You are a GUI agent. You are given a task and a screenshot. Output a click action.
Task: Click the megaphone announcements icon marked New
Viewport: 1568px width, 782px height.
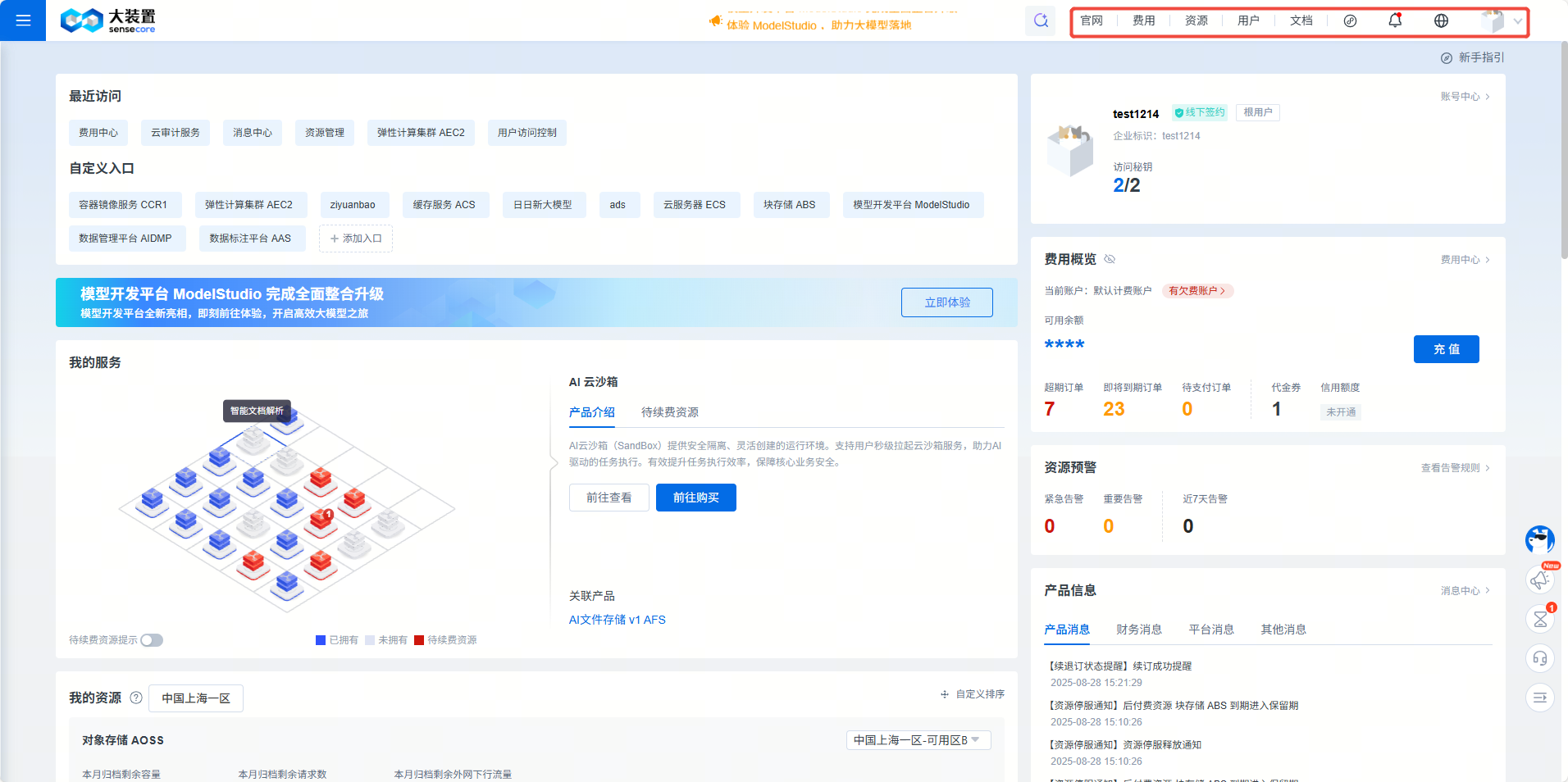pos(1539,579)
